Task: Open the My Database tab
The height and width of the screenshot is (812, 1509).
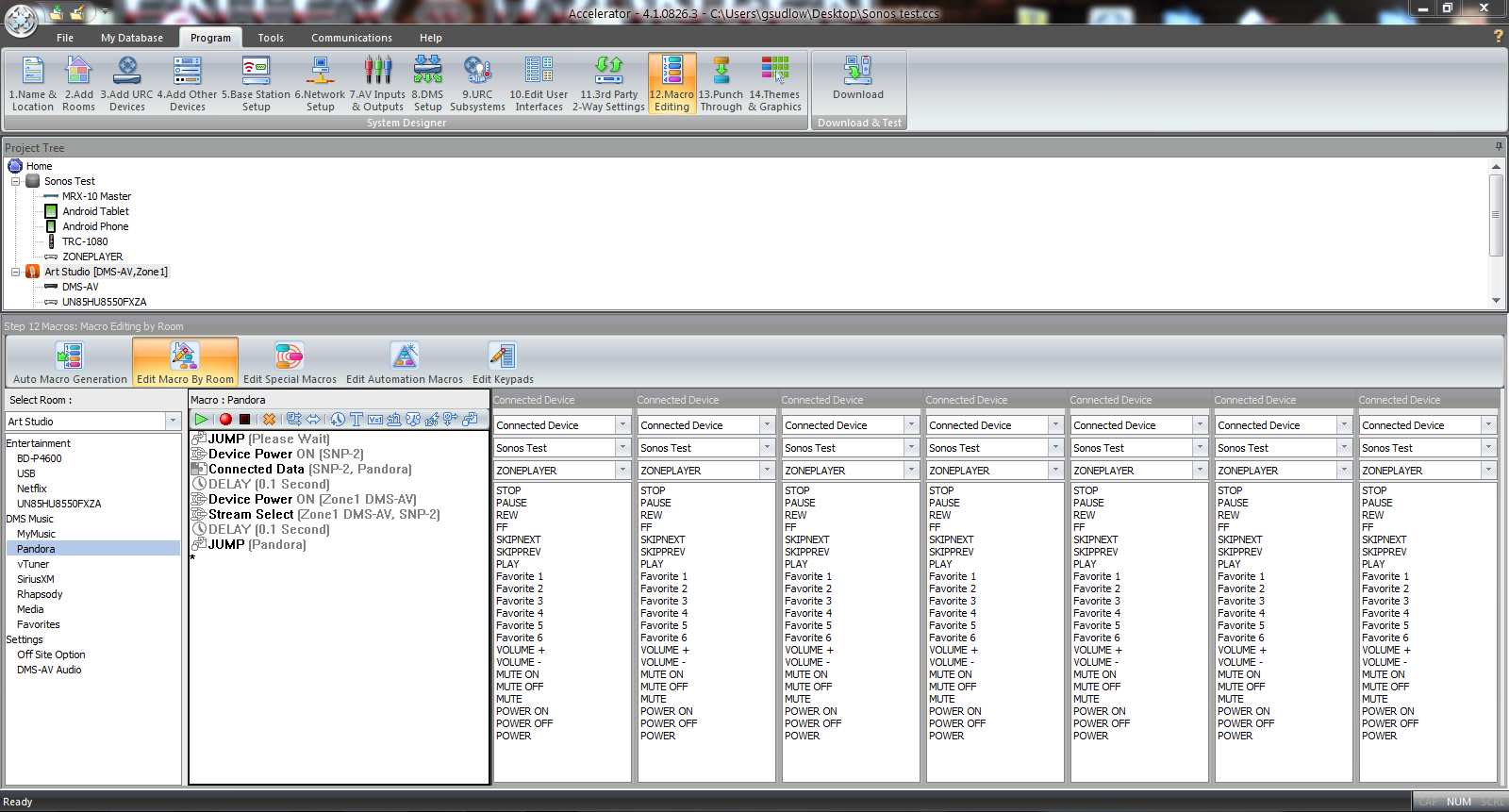Action: click(132, 38)
